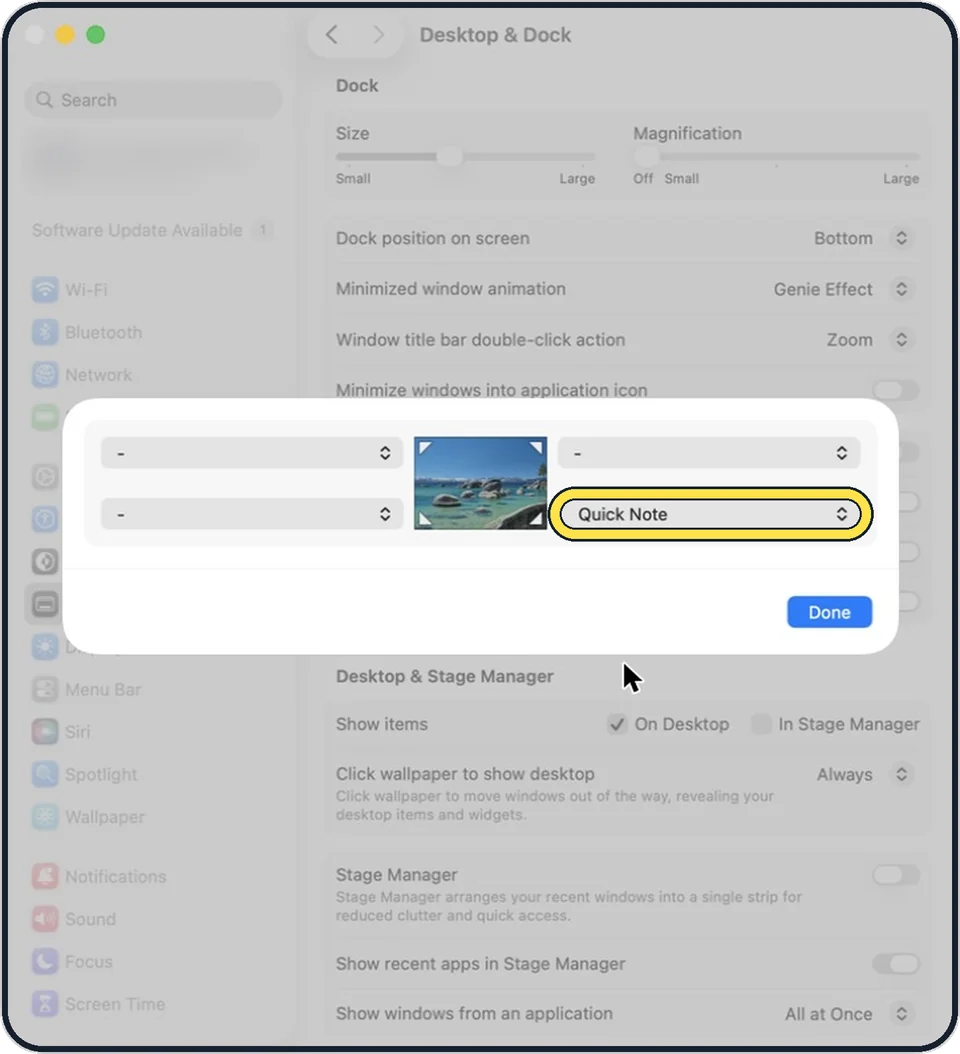The height and width of the screenshot is (1054, 960).
Task: Click the Desktop & Dock window title
Action: point(495,35)
